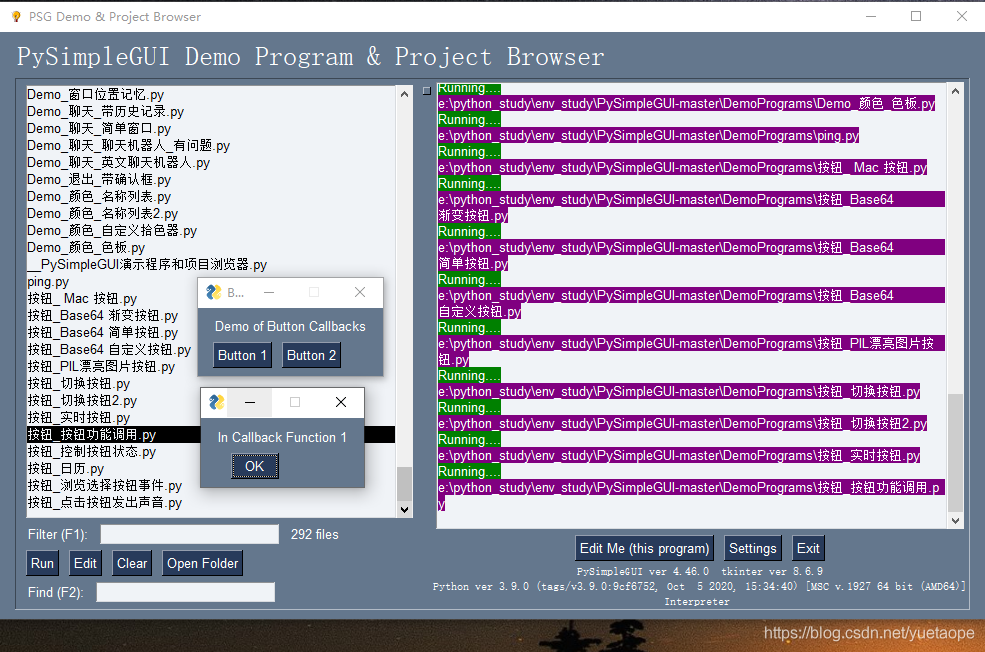Image resolution: width=985 pixels, height=652 pixels.
Task: Select 按钮_PIL漂亮图片按钮.py in file list
Action: pos(101,366)
